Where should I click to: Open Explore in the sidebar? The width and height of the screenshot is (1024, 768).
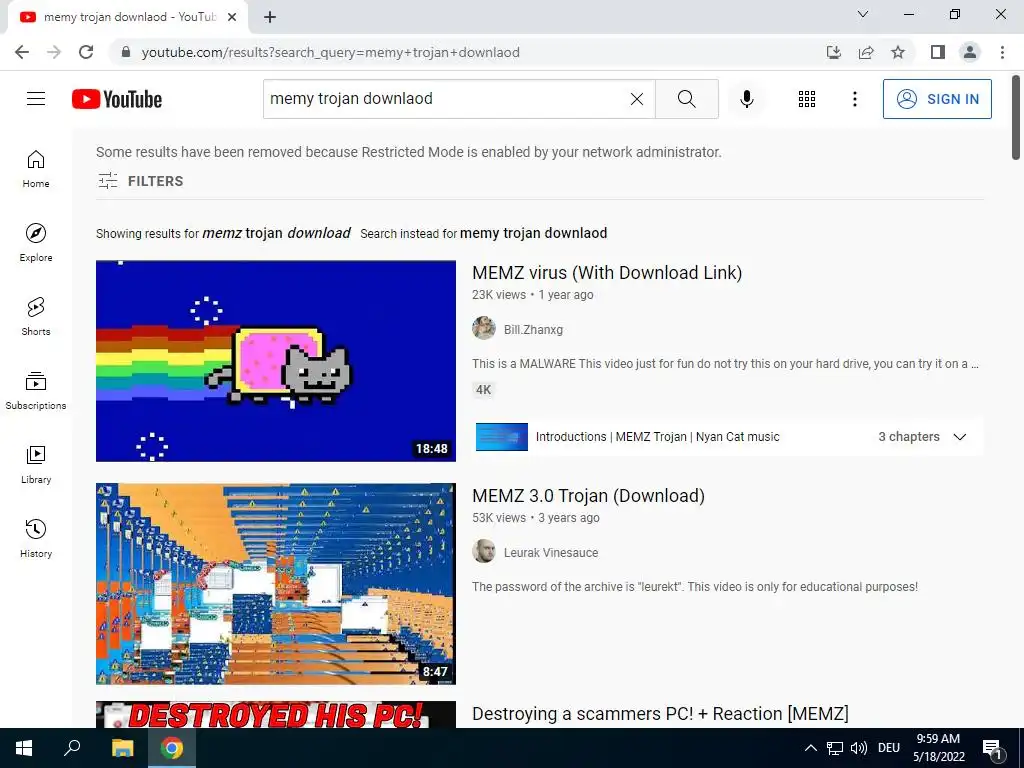(36, 243)
